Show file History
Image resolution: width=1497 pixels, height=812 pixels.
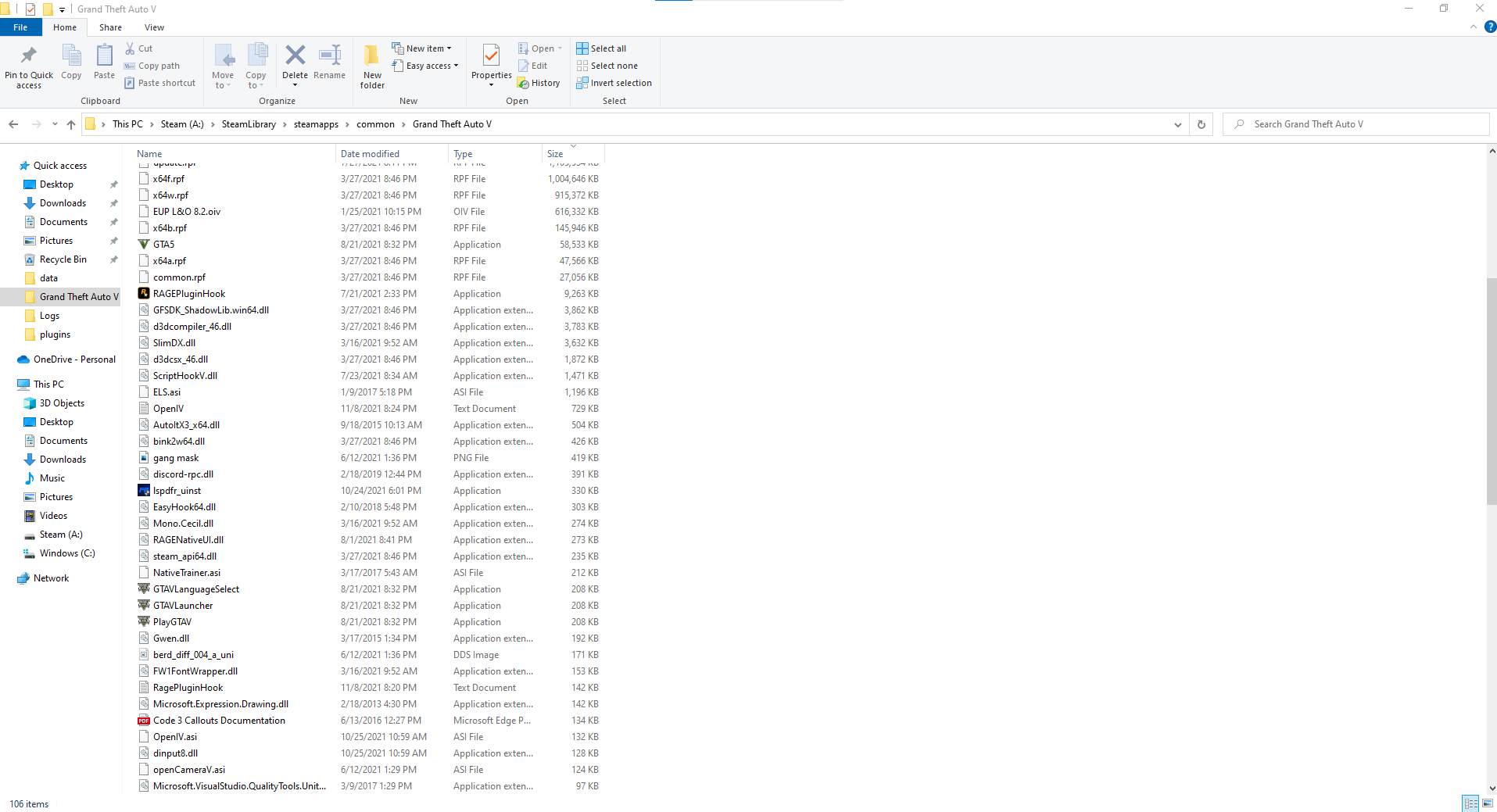tap(539, 83)
